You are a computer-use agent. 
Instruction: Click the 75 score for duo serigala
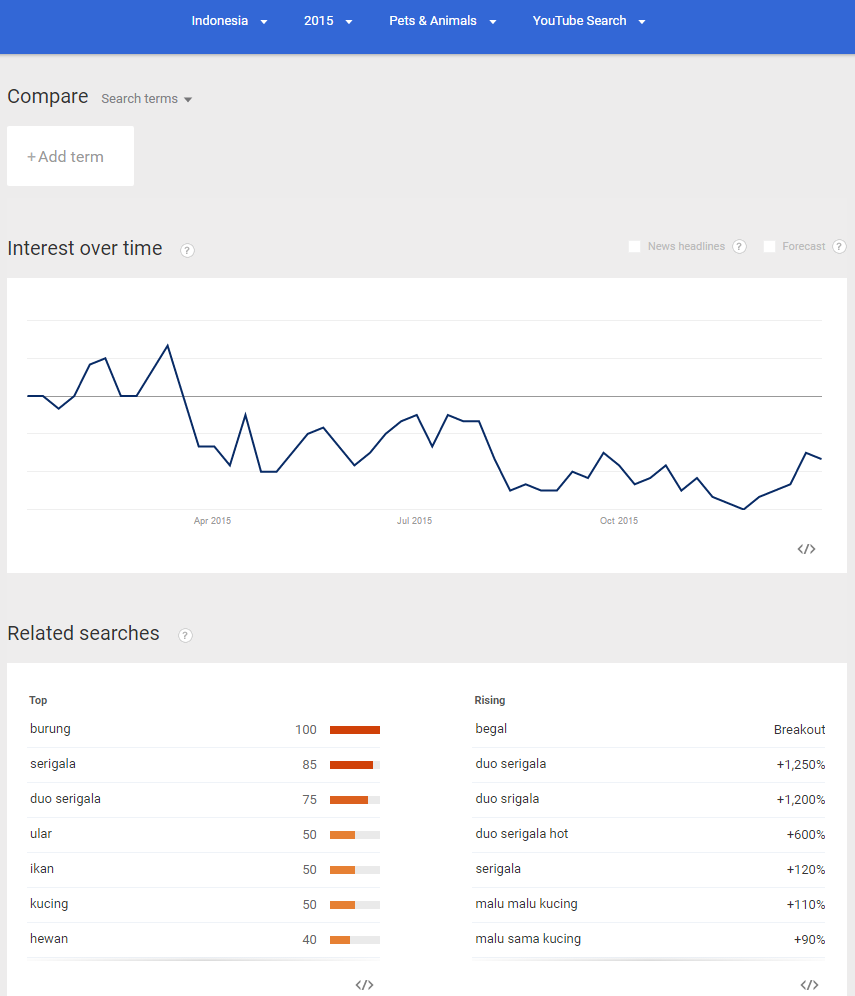(x=309, y=800)
